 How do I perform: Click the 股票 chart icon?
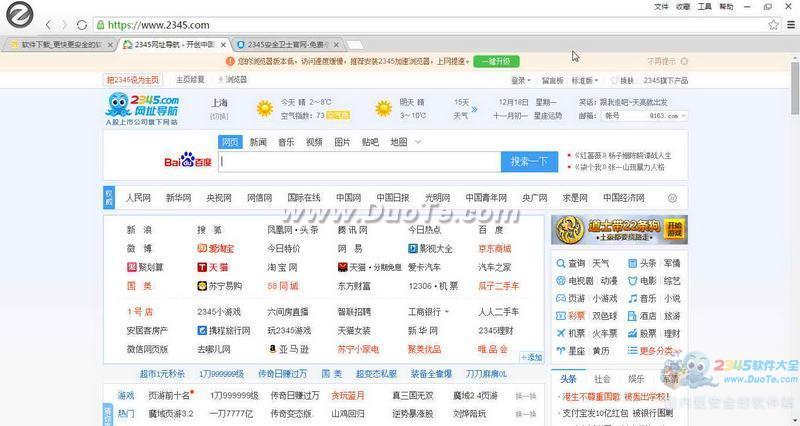click(x=633, y=333)
